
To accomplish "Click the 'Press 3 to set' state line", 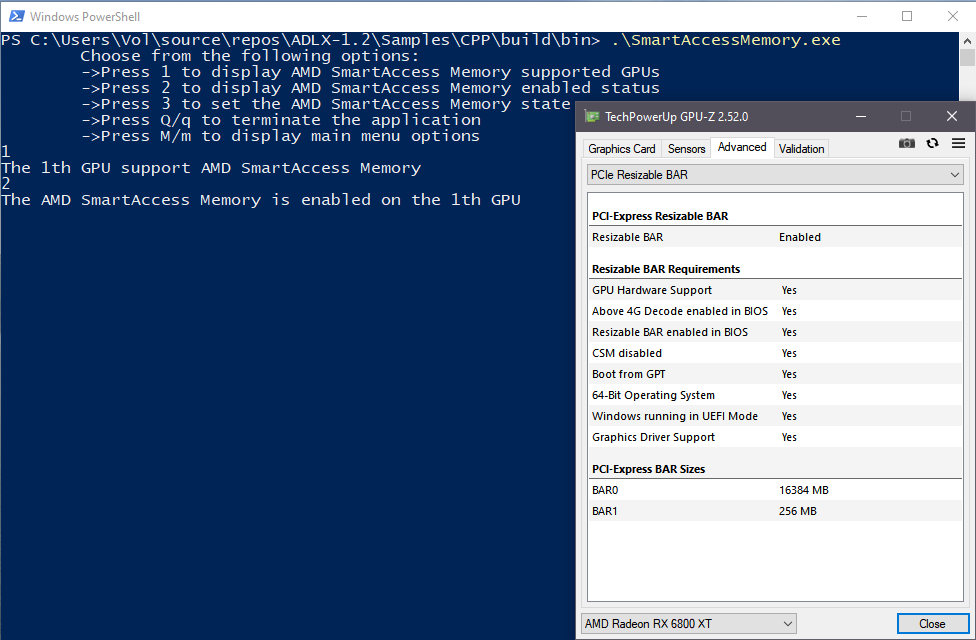I will tap(326, 104).
